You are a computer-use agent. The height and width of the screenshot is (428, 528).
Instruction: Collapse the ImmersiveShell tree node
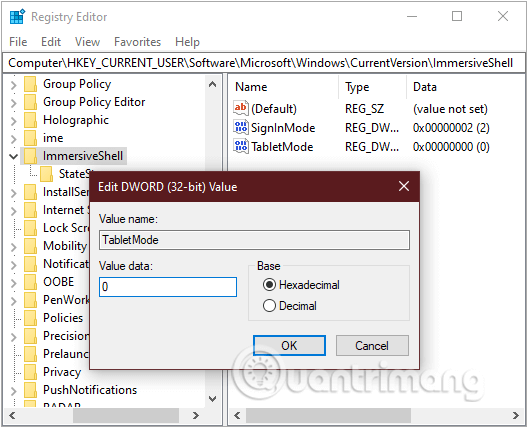tap(13, 156)
